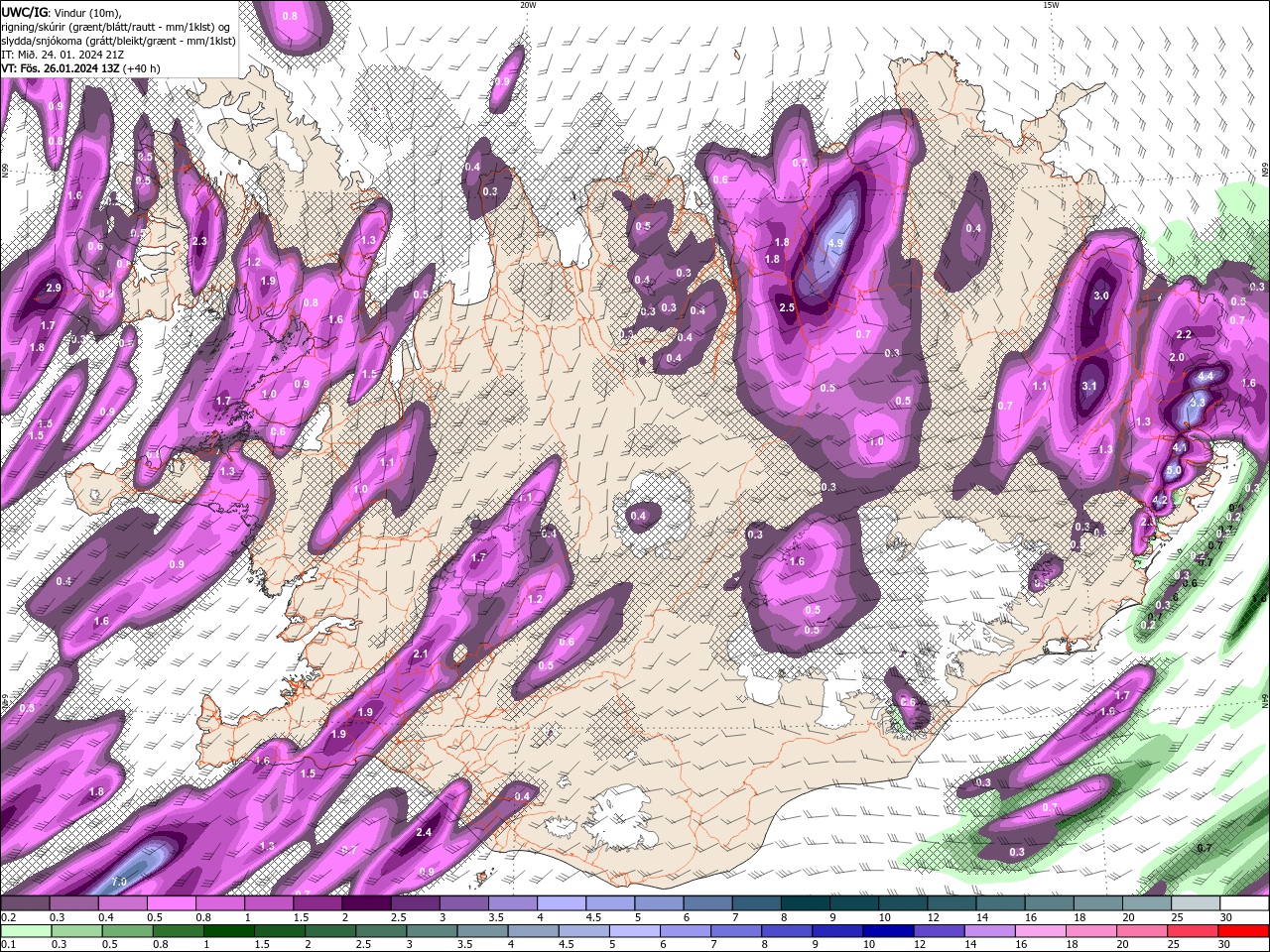Click the 4.1 value on the map
This screenshot has height=952, width=1270.
point(1180,448)
